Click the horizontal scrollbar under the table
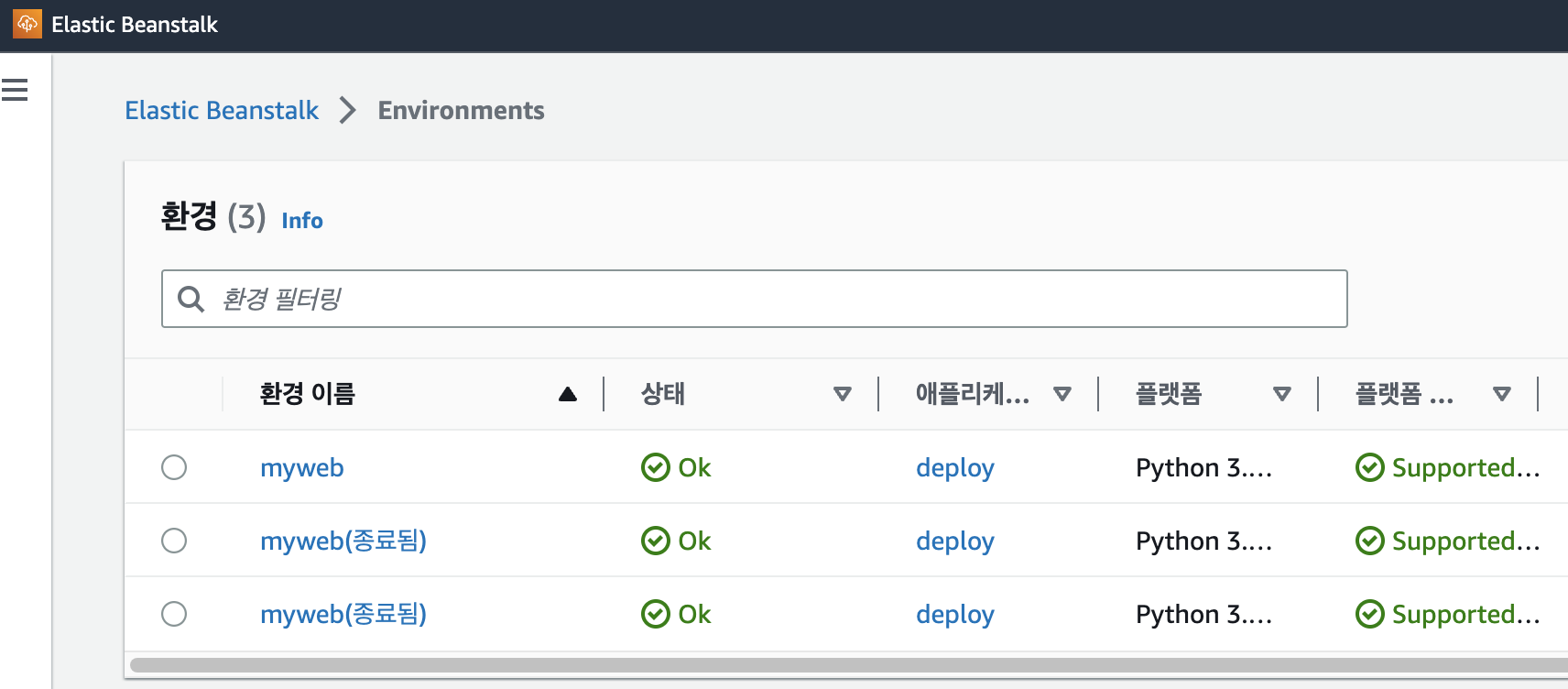The height and width of the screenshot is (689, 1568). (x=849, y=665)
